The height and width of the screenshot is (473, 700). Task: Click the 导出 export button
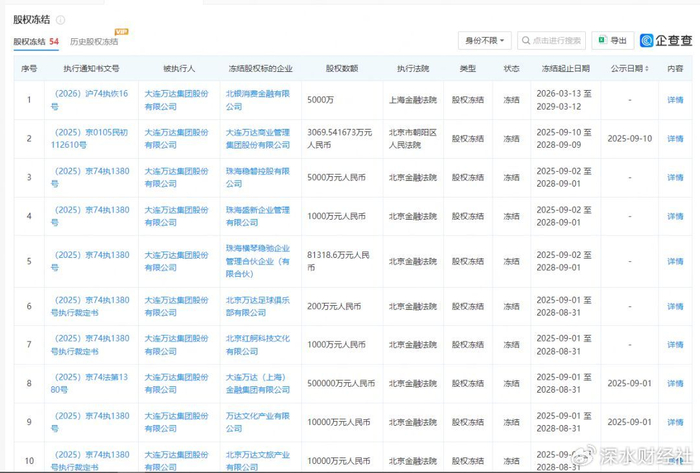tap(612, 41)
